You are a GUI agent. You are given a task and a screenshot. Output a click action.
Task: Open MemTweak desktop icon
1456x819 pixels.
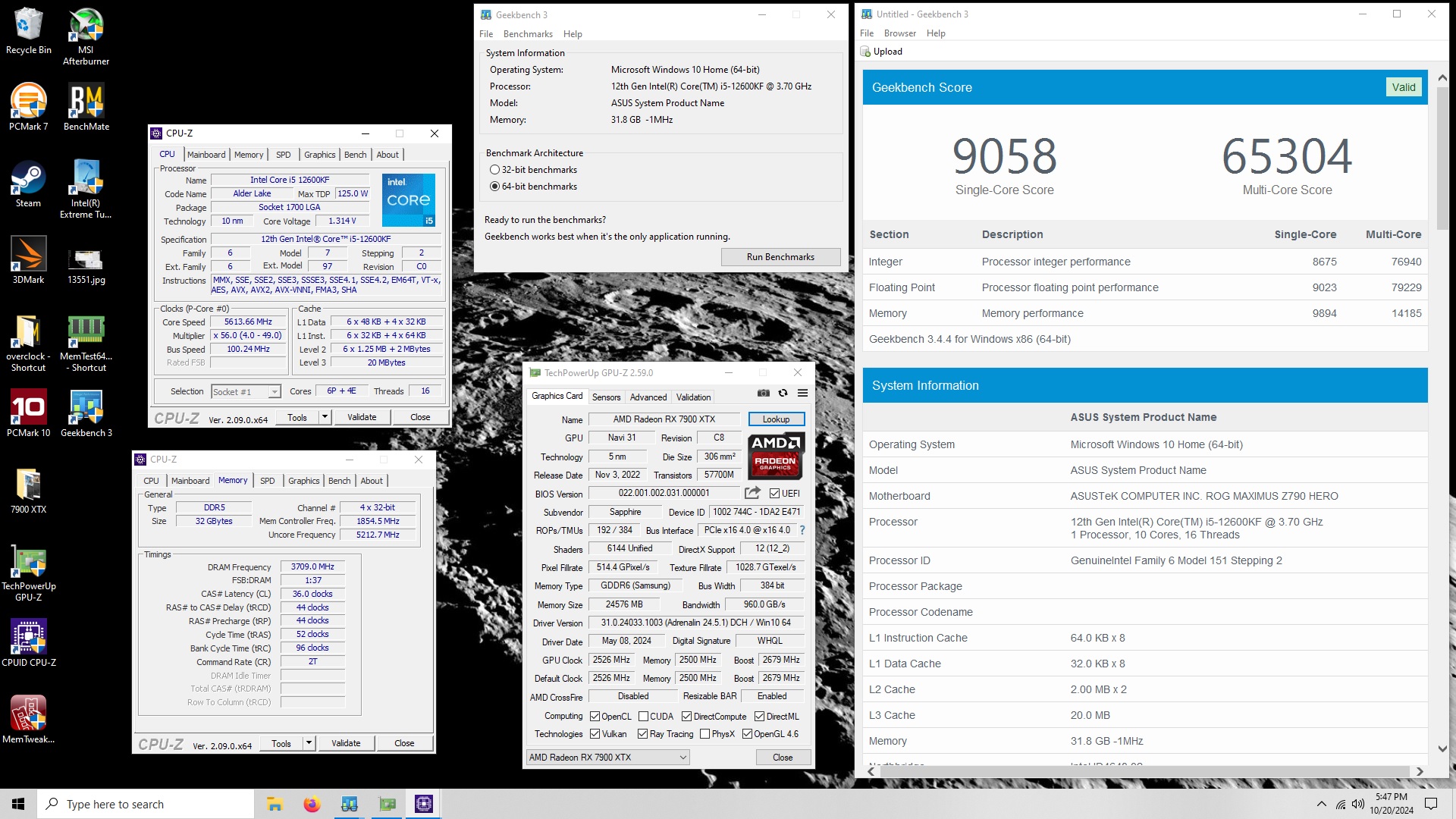click(x=29, y=720)
